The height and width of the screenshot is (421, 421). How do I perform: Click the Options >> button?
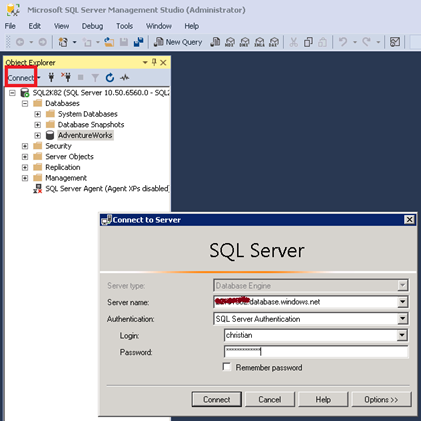click(381, 399)
